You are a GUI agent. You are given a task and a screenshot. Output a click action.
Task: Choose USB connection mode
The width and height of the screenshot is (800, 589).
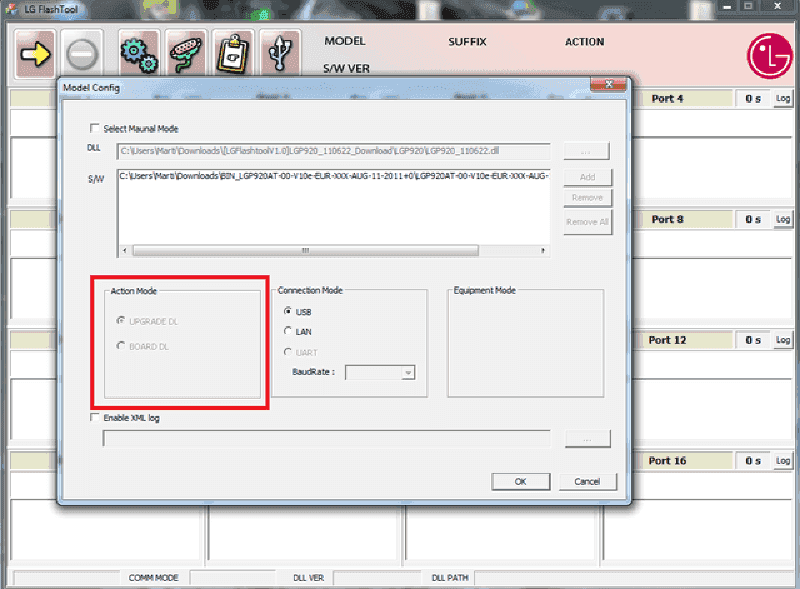click(x=288, y=311)
